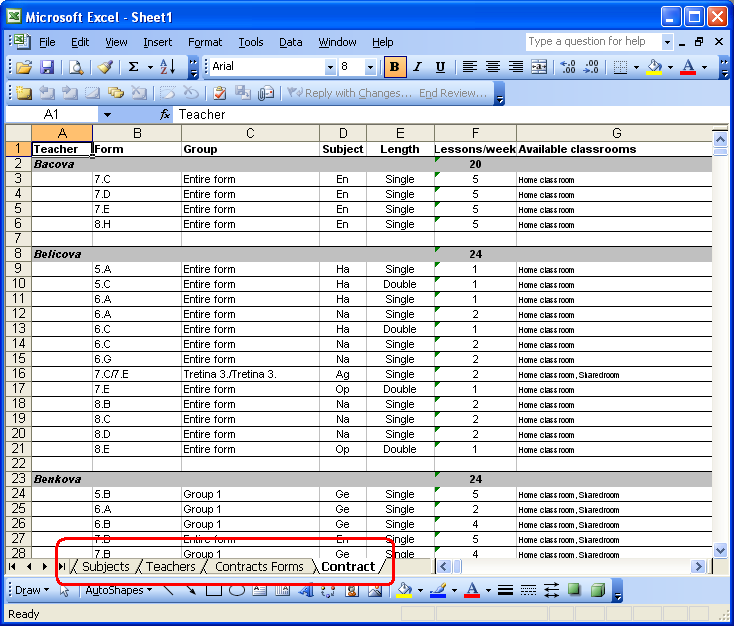Click the 'Type a question for help' box
734x626 pixels.
point(592,42)
